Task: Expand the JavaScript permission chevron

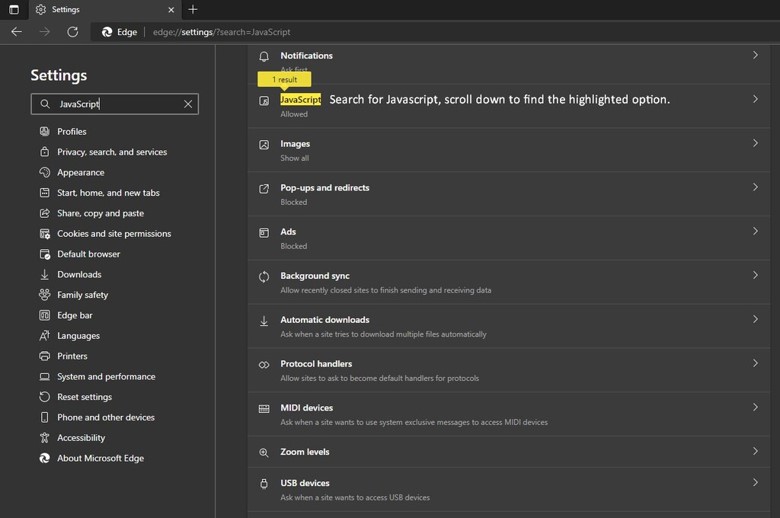Action: 755,100
